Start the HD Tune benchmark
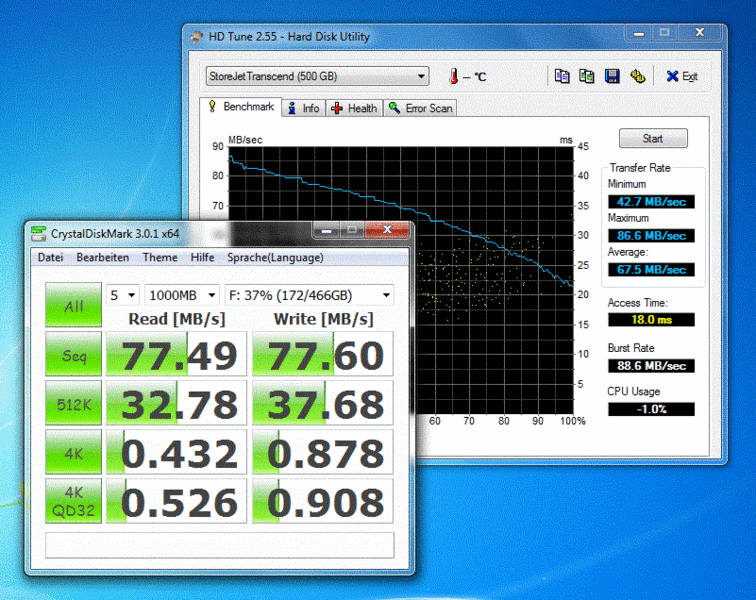 click(x=653, y=138)
